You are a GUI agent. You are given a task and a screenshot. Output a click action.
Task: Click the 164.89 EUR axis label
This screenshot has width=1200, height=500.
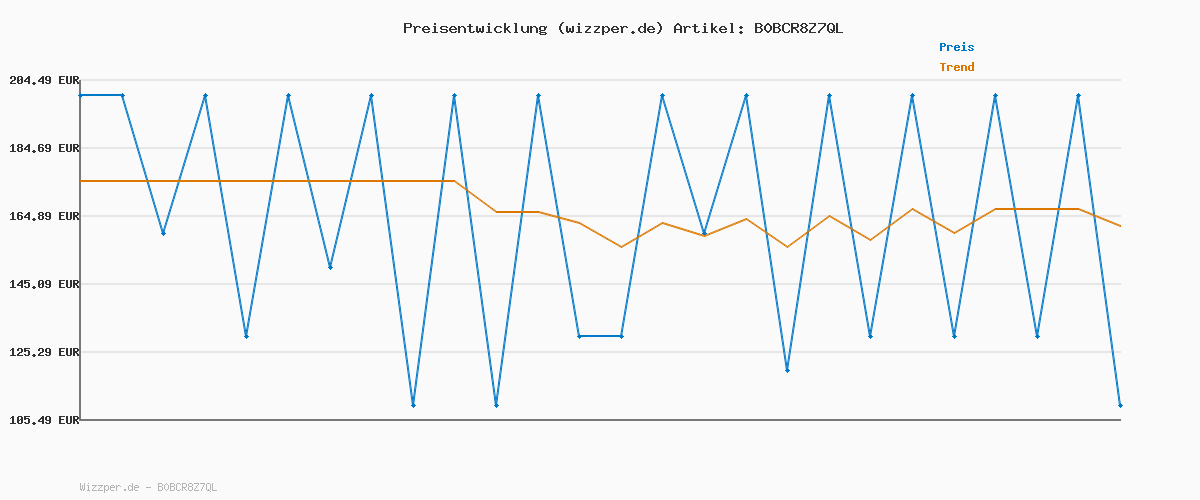click(x=44, y=216)
